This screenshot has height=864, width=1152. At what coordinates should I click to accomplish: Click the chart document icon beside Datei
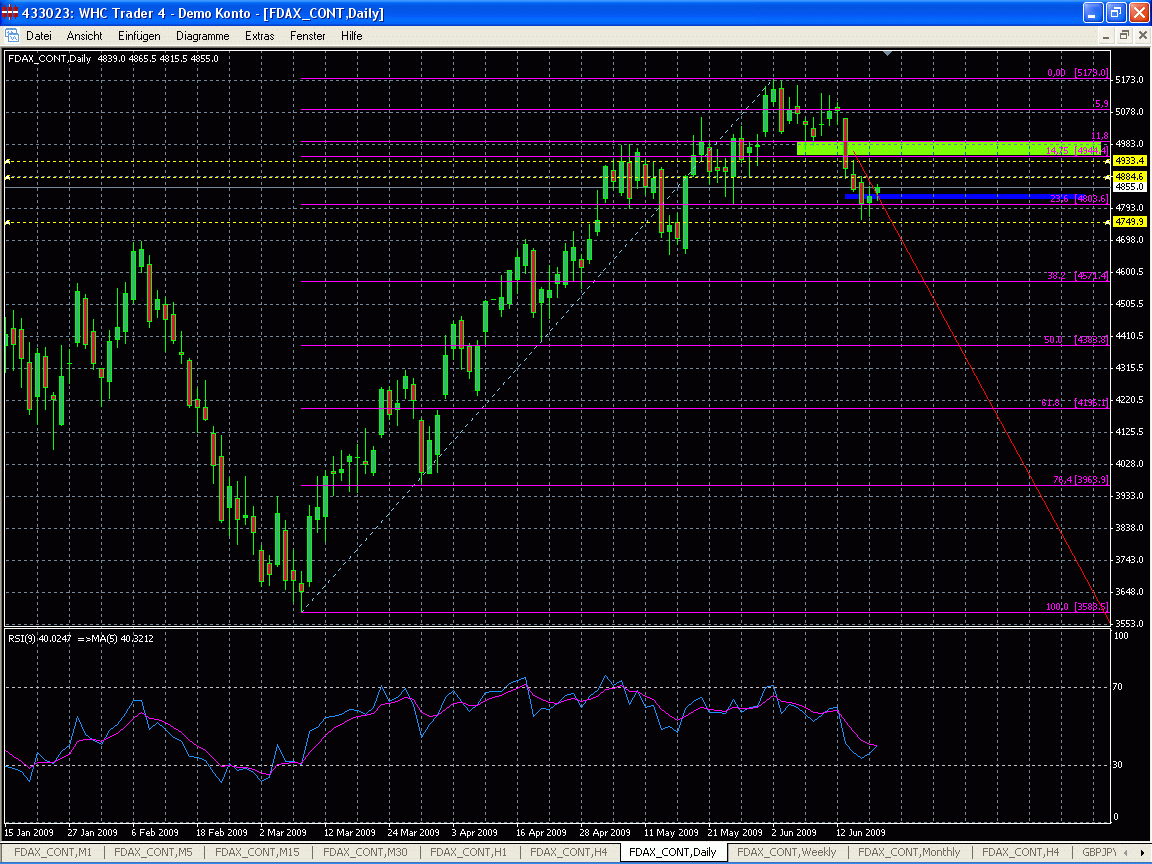(x=12, y=35)
